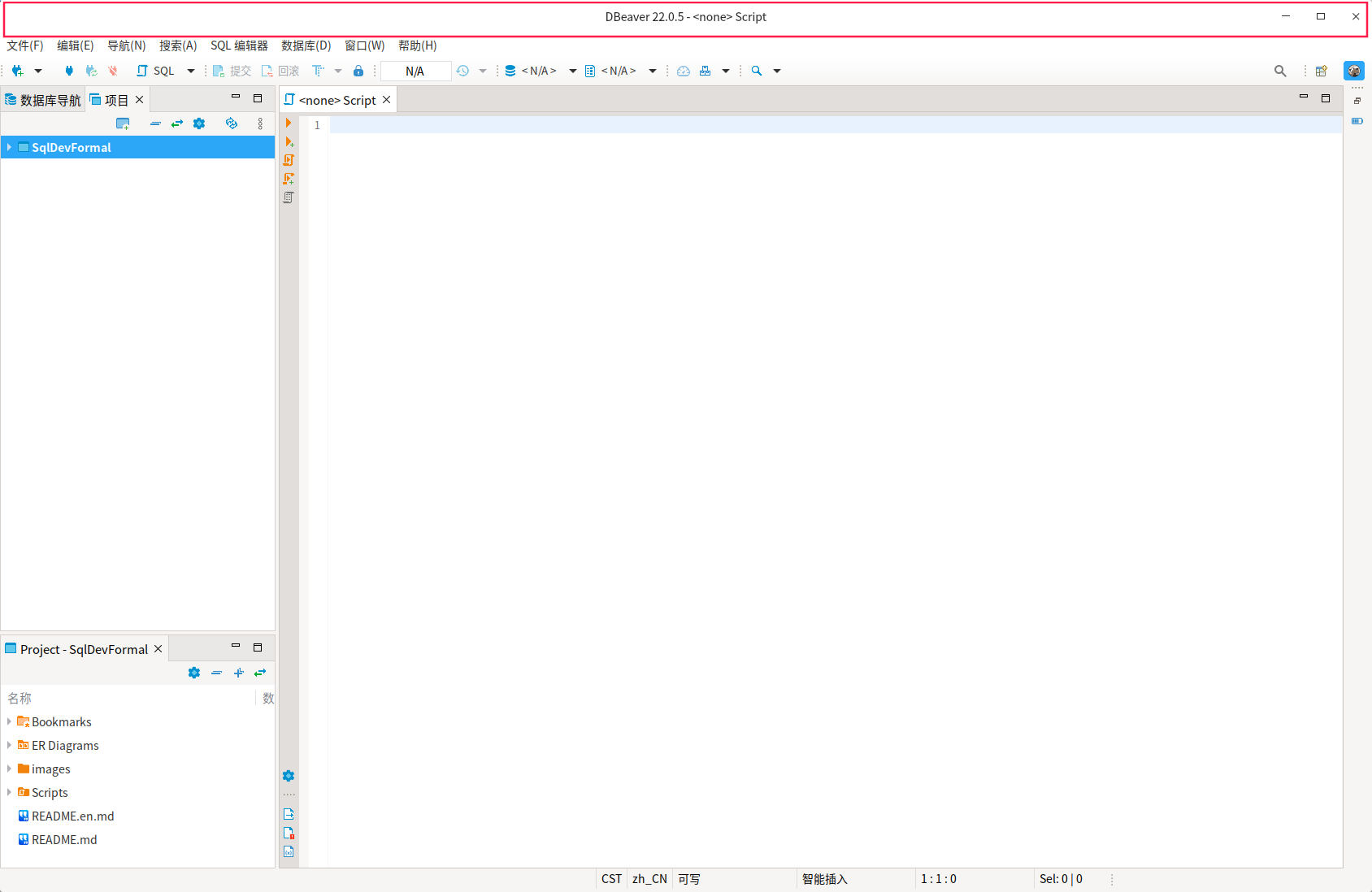Image resolution: width=1372 pixels, height=892 pixels.
Task: Open the 窗口(W) menu
Action: 365,45
